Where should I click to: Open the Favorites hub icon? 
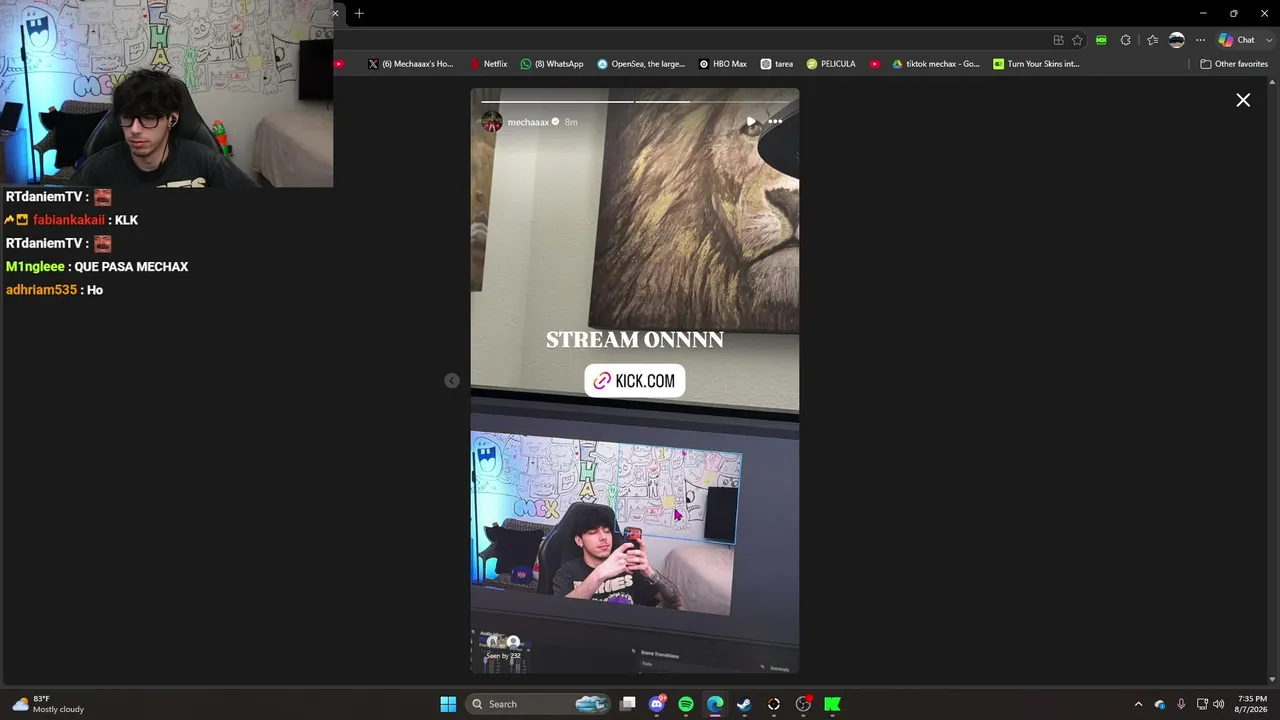1152,40
